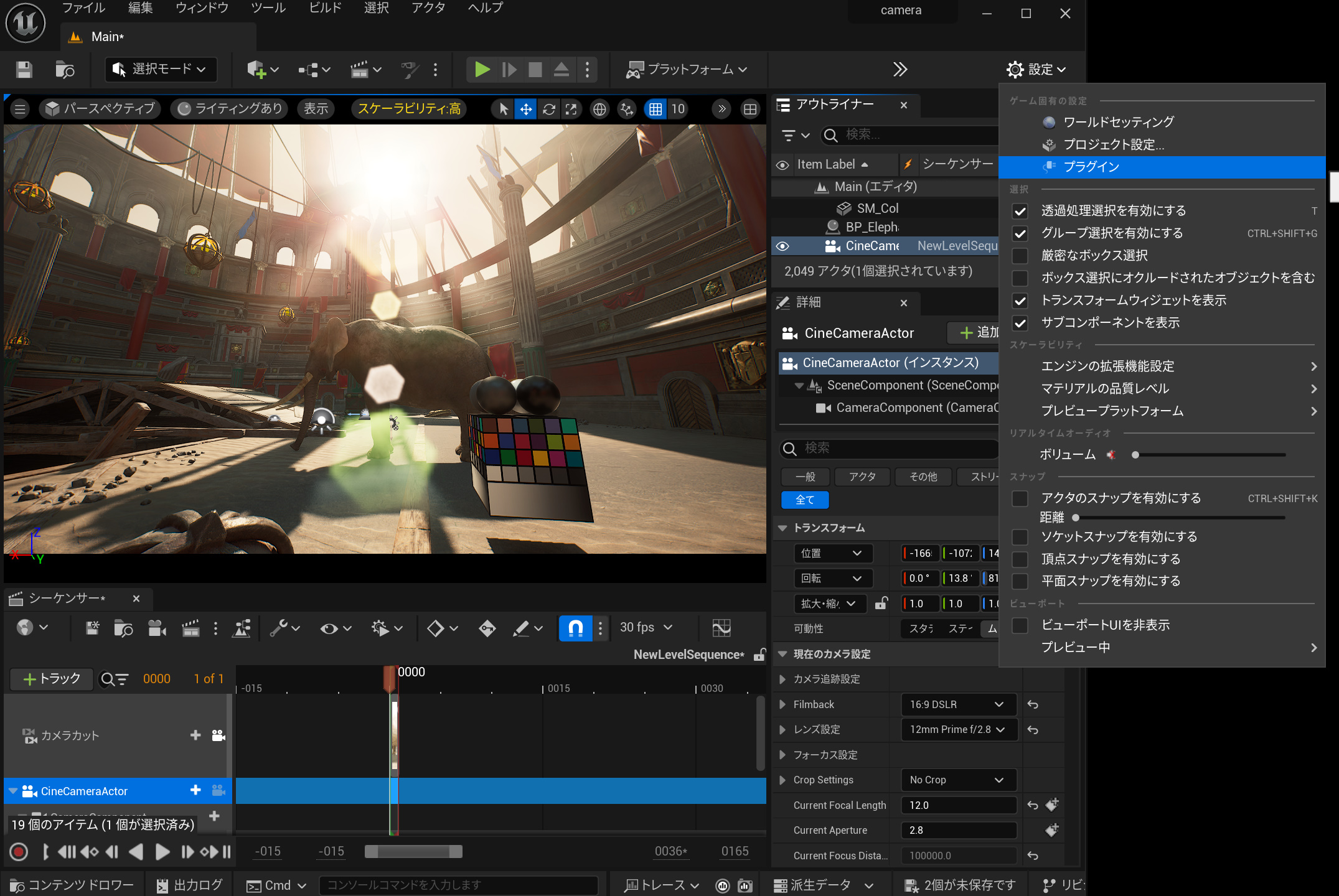Click the 全て filter button in details

[804, 500]
